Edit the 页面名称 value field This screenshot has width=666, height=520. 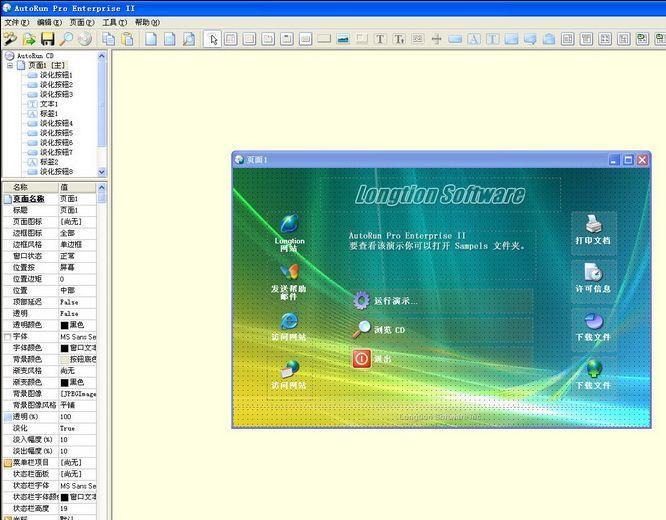click(77, 199)
